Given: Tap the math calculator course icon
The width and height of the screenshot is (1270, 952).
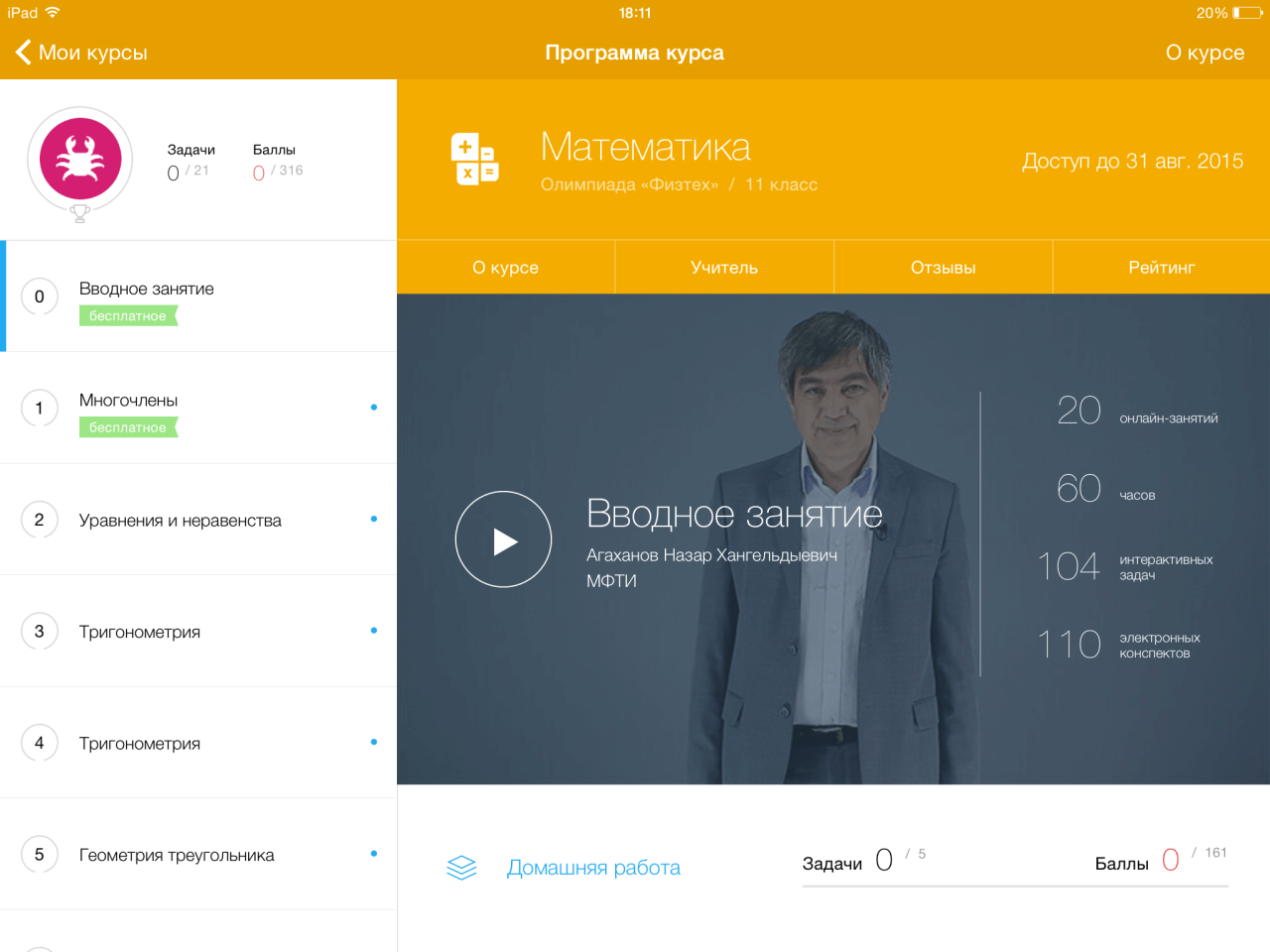Looking at the screenshot, I should point(475,159).
